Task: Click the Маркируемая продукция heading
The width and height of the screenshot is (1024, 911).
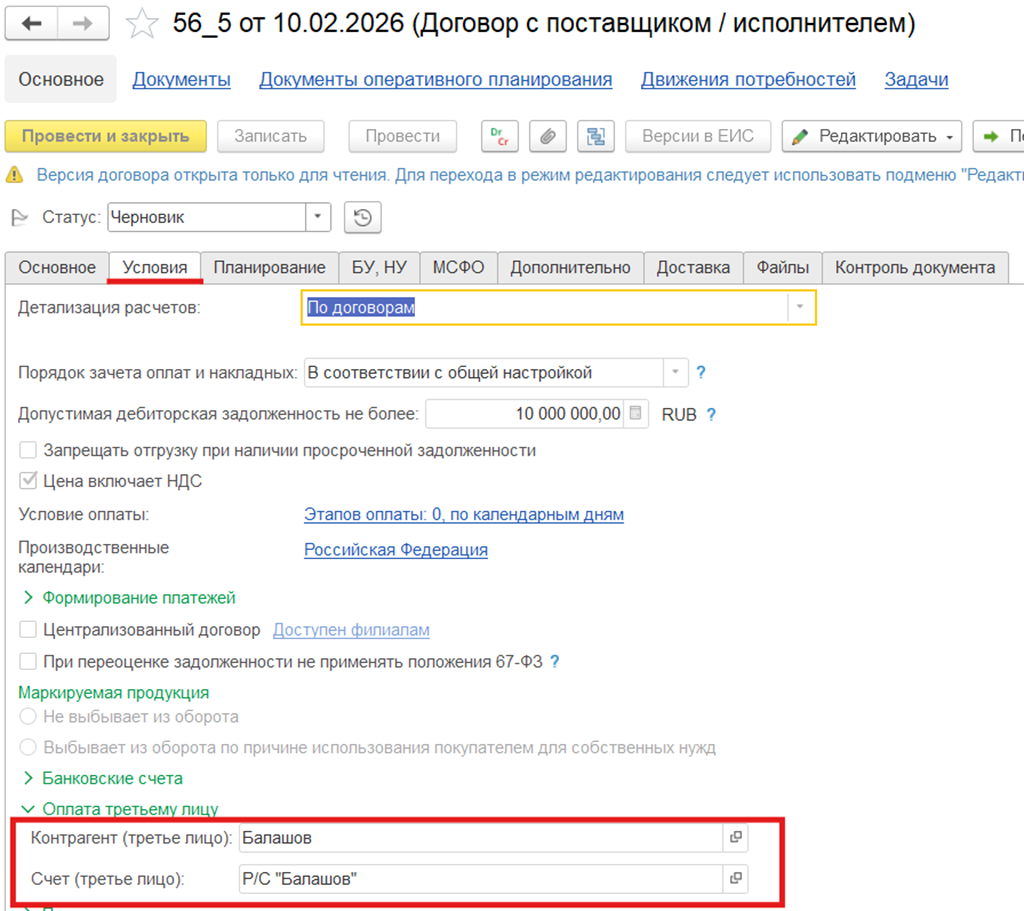Action: (114, 692)
